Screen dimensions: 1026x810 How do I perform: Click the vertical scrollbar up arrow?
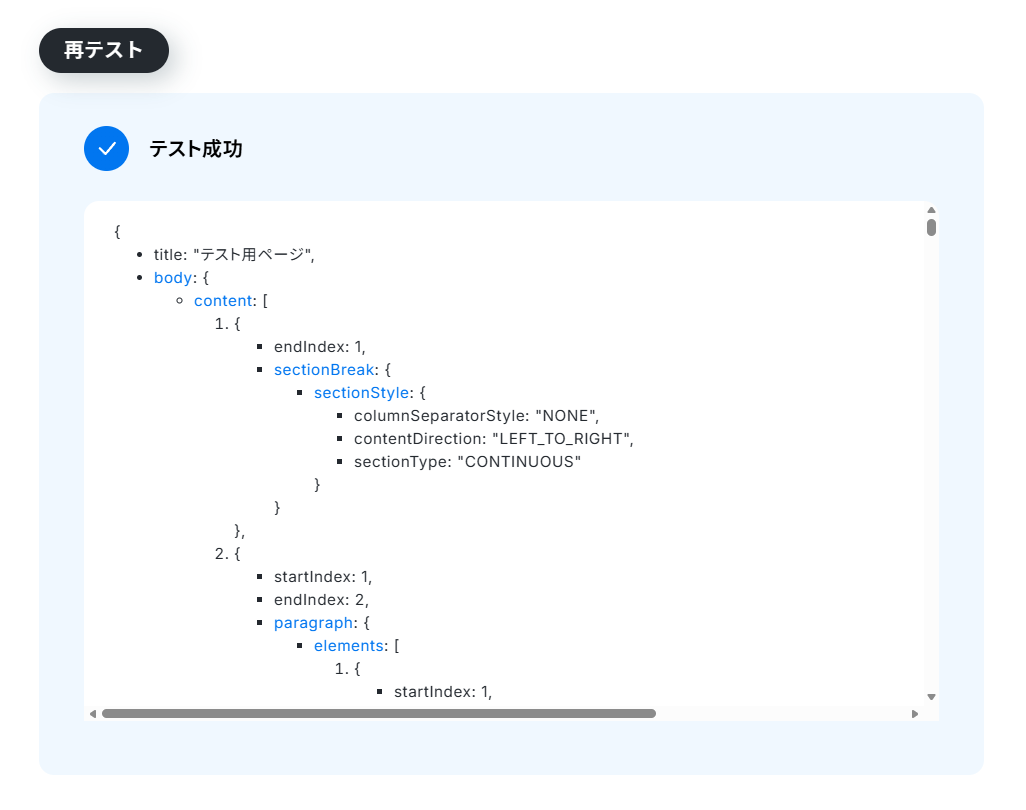click(931, 210)
